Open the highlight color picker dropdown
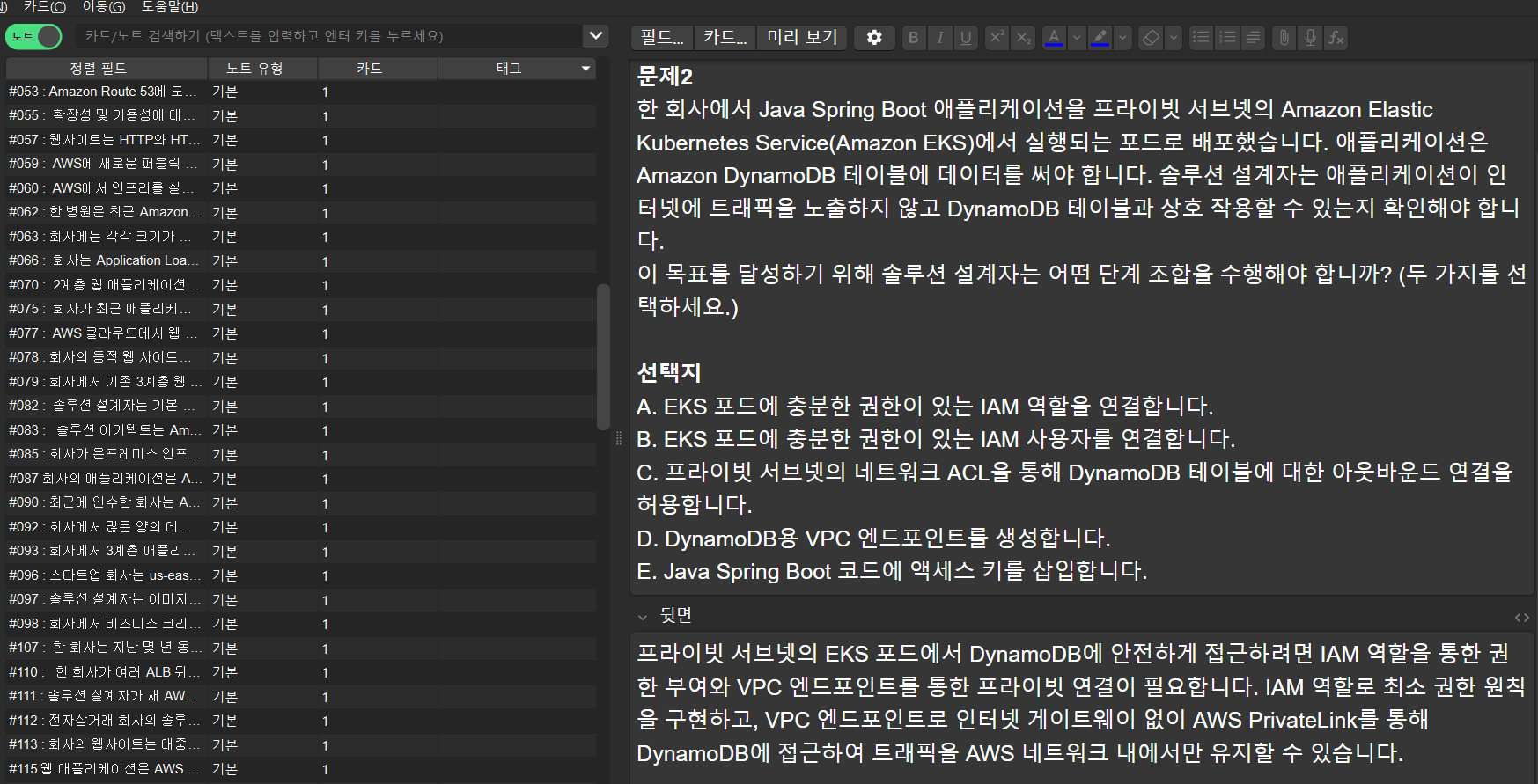 pyautogui.click(x=1122, y=38)
